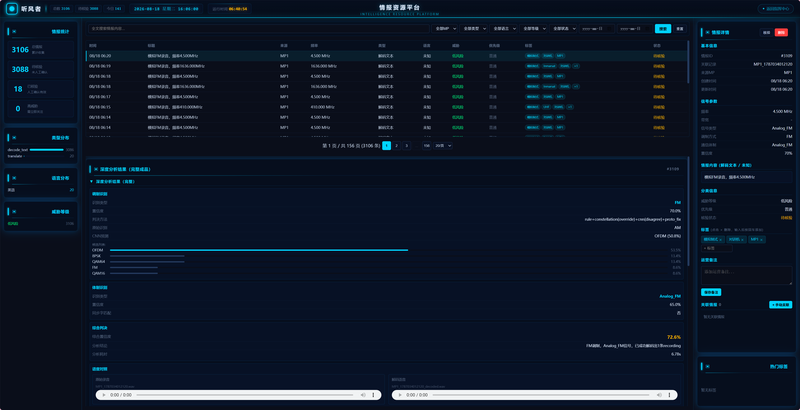Seek the decoded speech progress bar
800x410 pixels.
[x=542, y=395]
